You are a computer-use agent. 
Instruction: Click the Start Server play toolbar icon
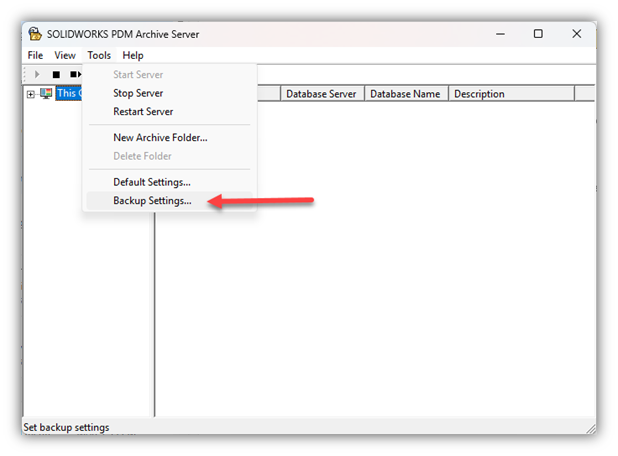pyautogui.click(x=37, y=74)
